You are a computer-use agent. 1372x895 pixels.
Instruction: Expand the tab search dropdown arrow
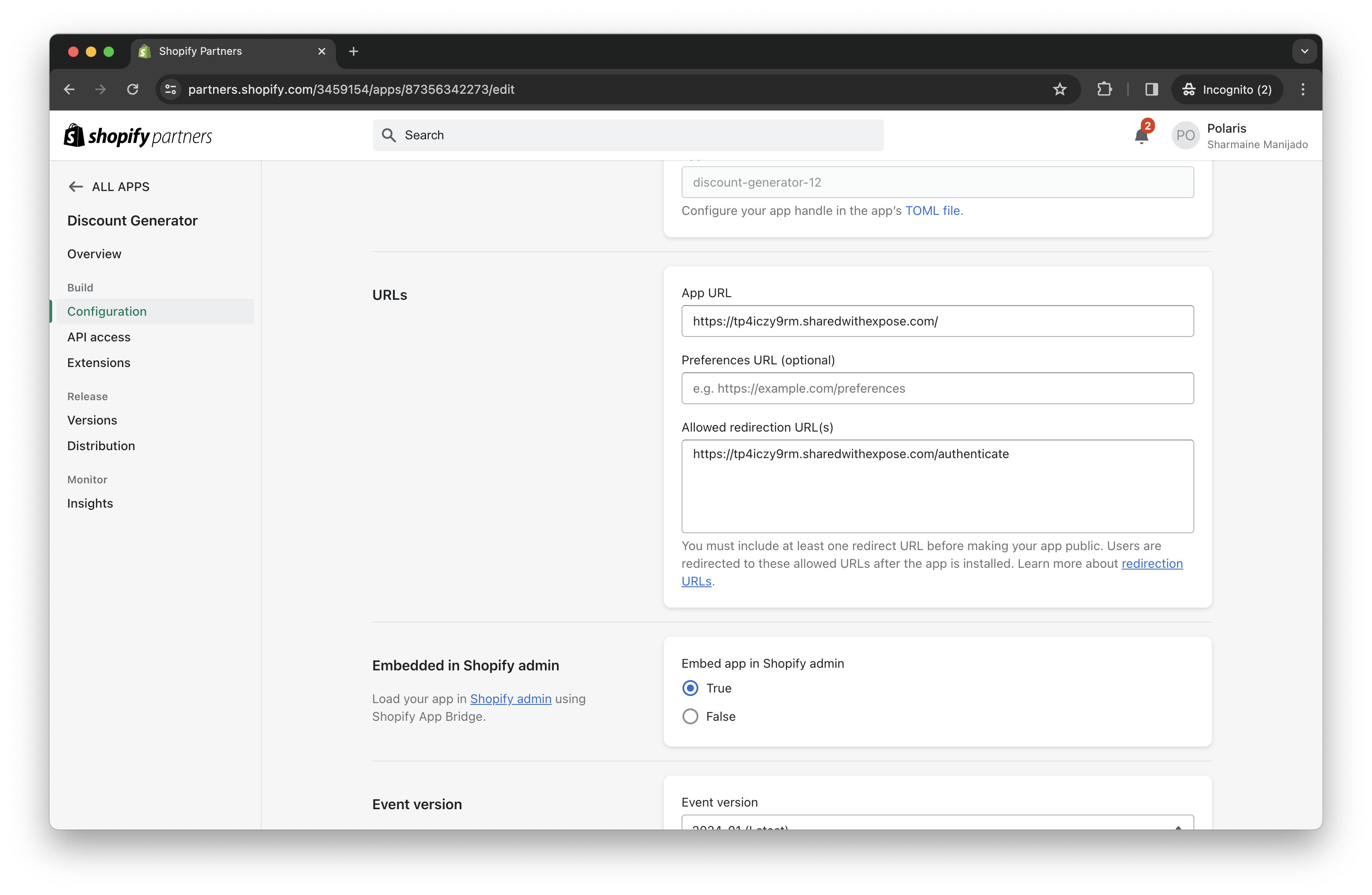point(1304,51)
